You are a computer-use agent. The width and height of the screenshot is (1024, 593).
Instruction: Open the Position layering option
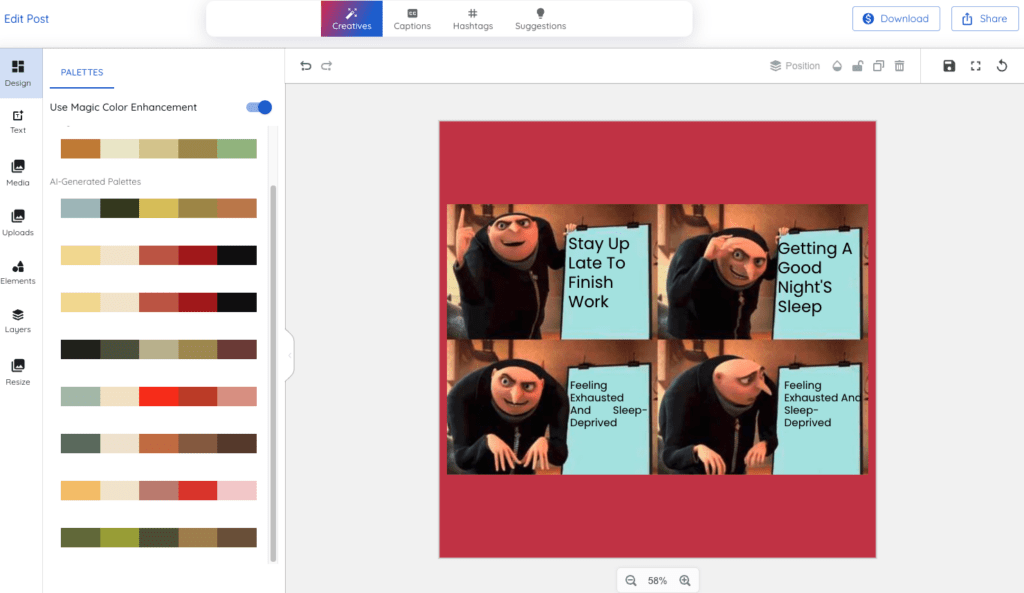[795, 66]
